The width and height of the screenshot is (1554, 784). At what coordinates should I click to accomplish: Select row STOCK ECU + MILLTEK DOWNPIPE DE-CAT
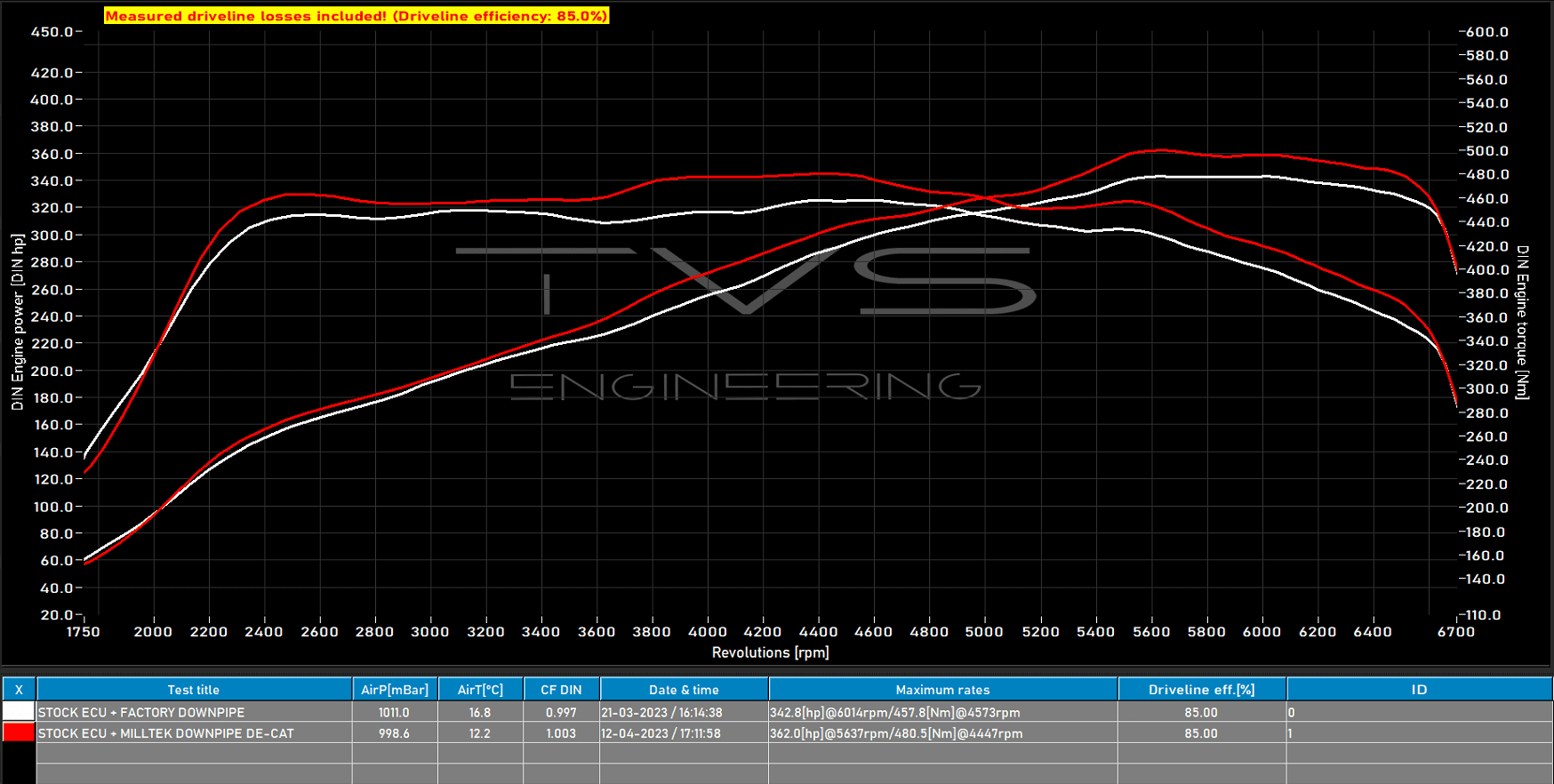point(777,733)
